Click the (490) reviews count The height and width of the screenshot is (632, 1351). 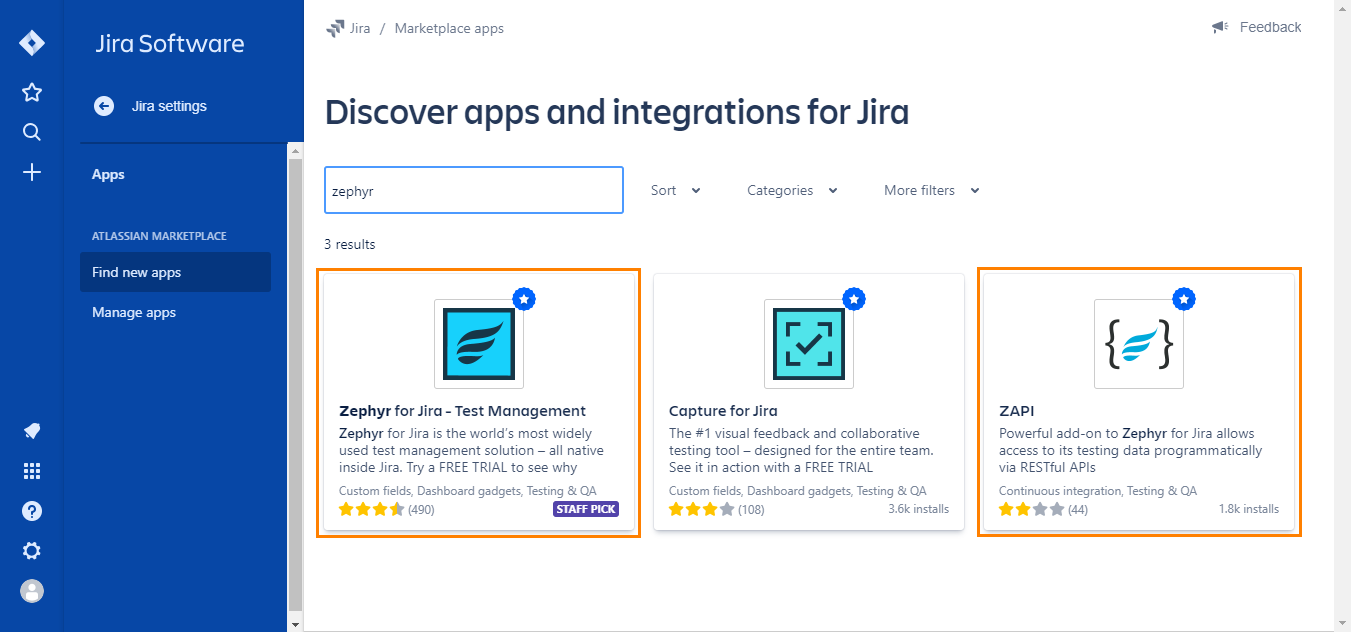tap(421, 509)
